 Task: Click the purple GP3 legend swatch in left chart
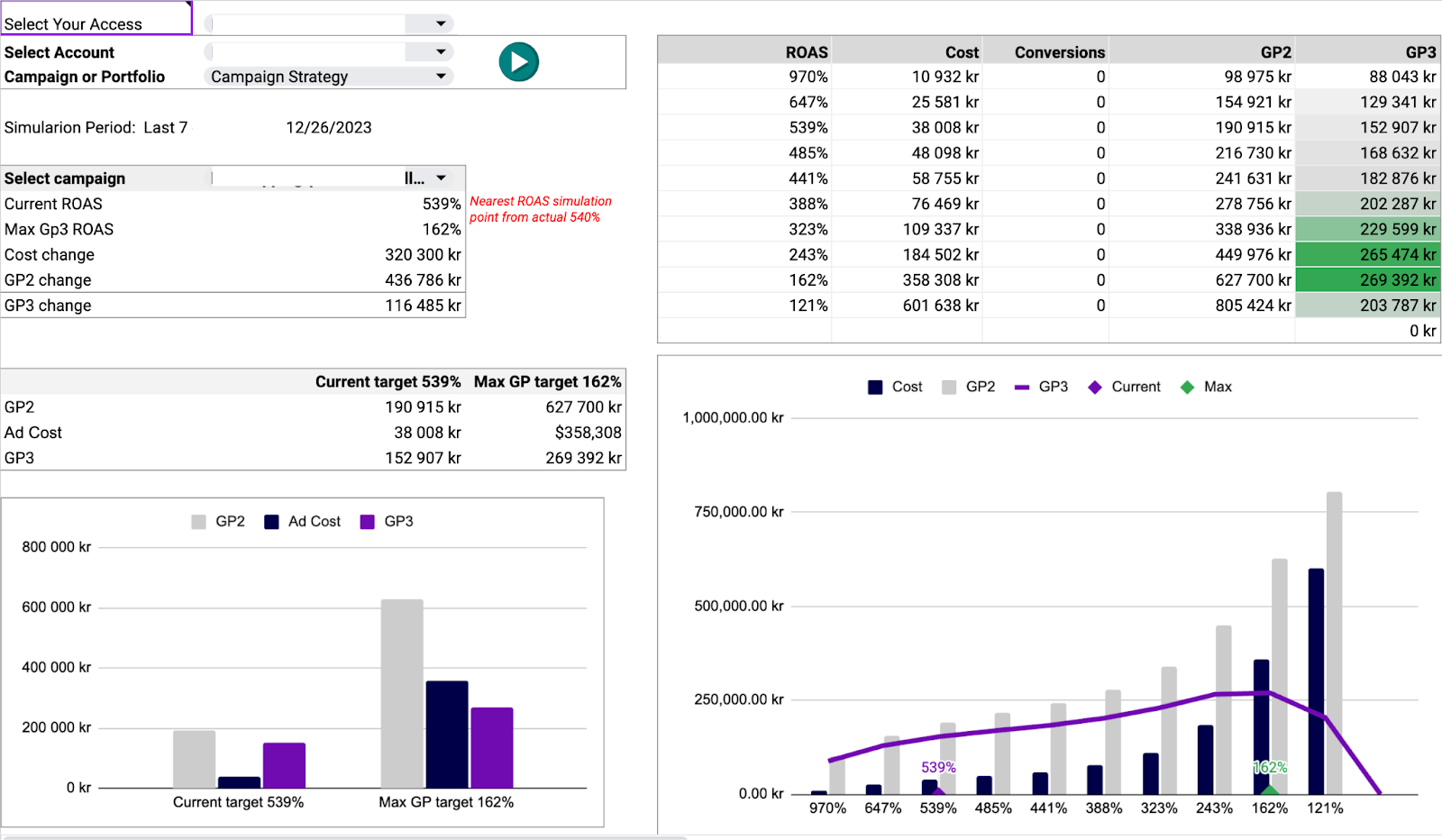click(367, 522)
